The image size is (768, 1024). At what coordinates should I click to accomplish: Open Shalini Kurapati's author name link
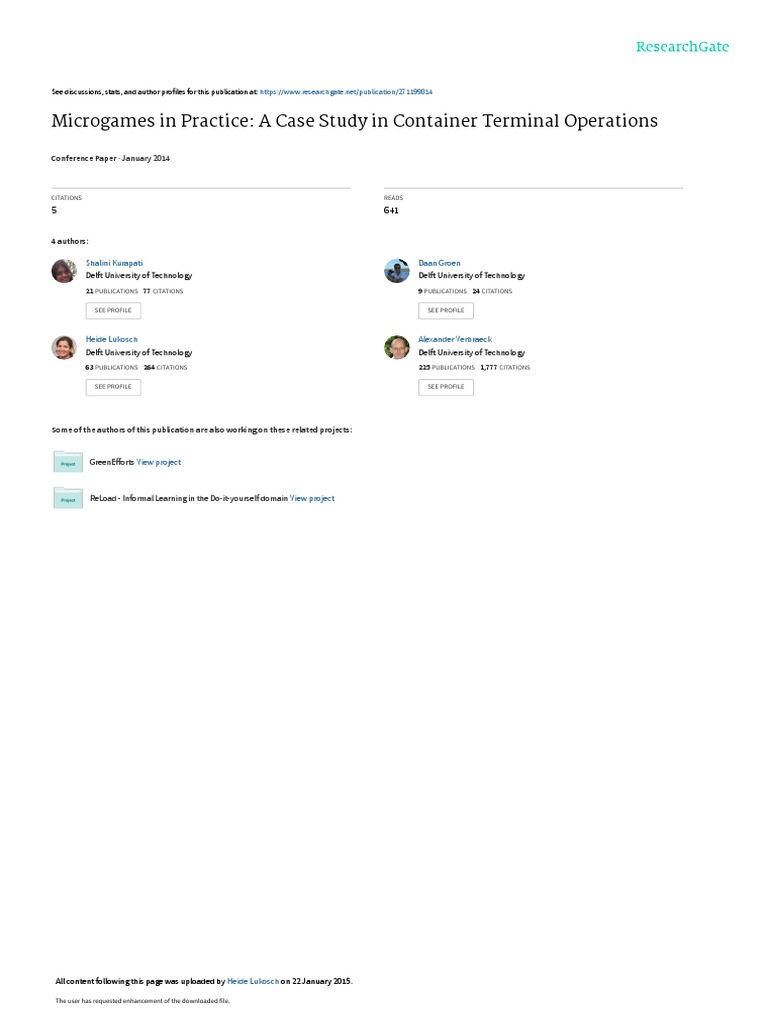[x=114, y=263]
